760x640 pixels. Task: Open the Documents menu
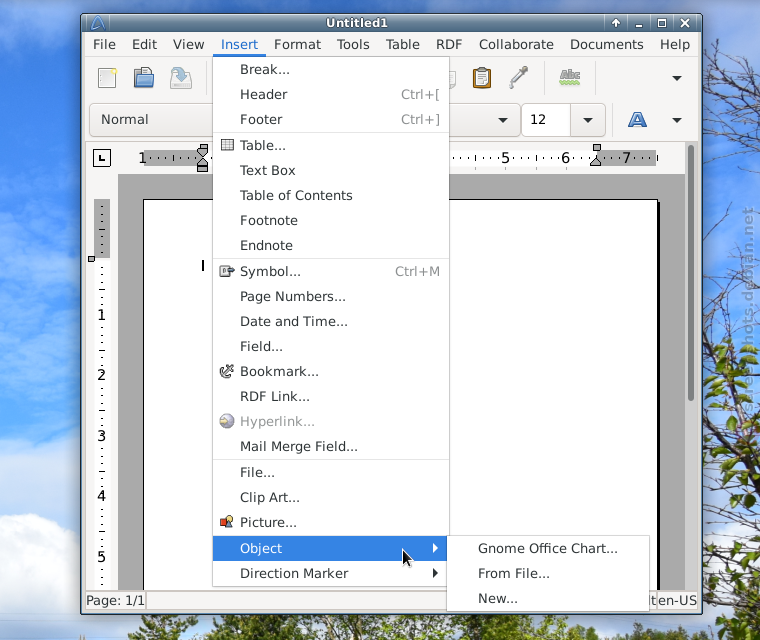point(606,45)
